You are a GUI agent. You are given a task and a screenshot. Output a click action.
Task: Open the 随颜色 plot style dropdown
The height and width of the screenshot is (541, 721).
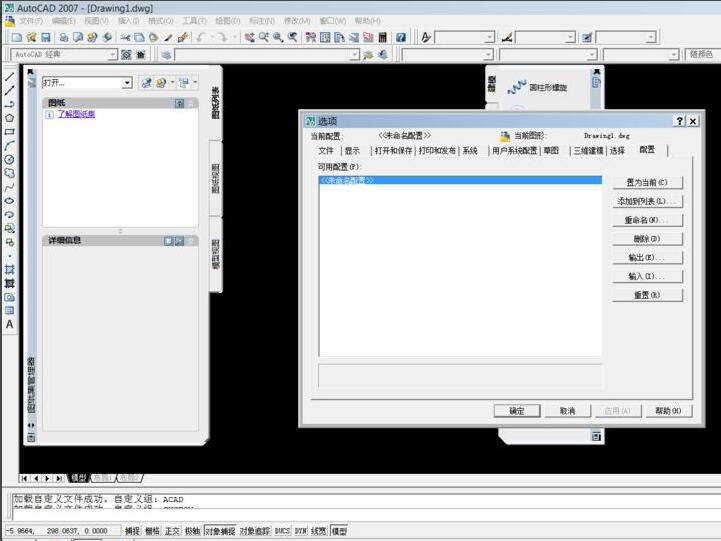coord(702,55)
